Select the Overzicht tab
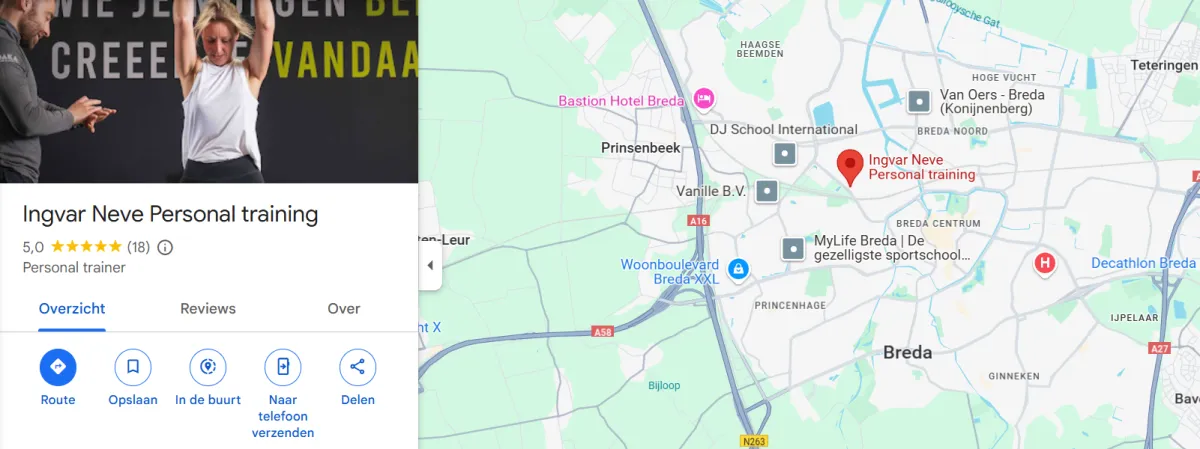Viewport: 1200px width, 449px height. coord(72,309)
